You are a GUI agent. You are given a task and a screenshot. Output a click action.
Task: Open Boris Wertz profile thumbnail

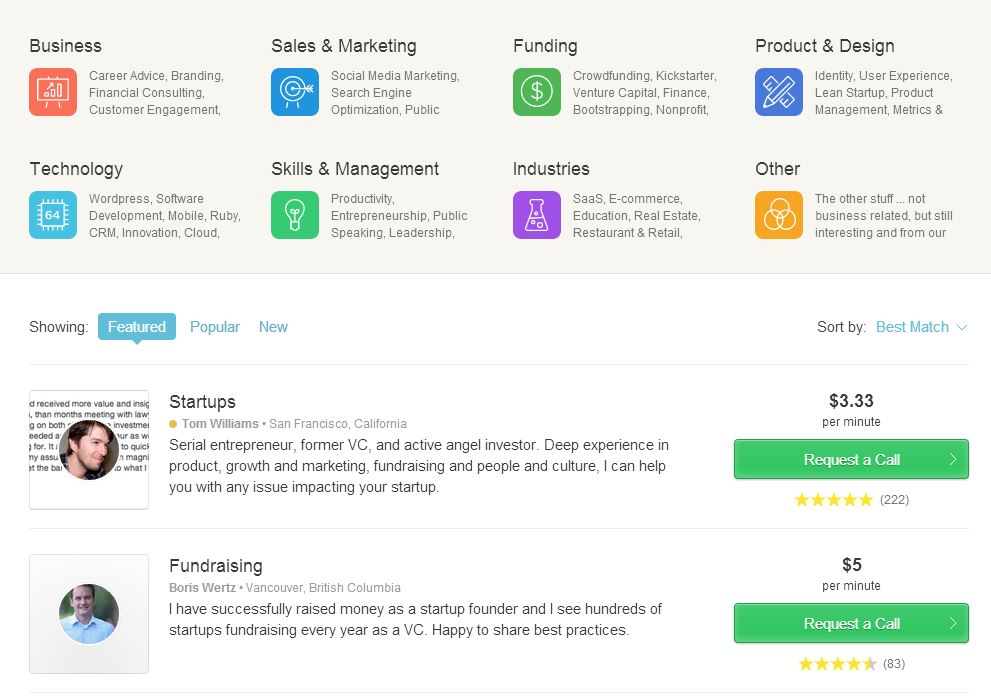(x=89, y=614)
